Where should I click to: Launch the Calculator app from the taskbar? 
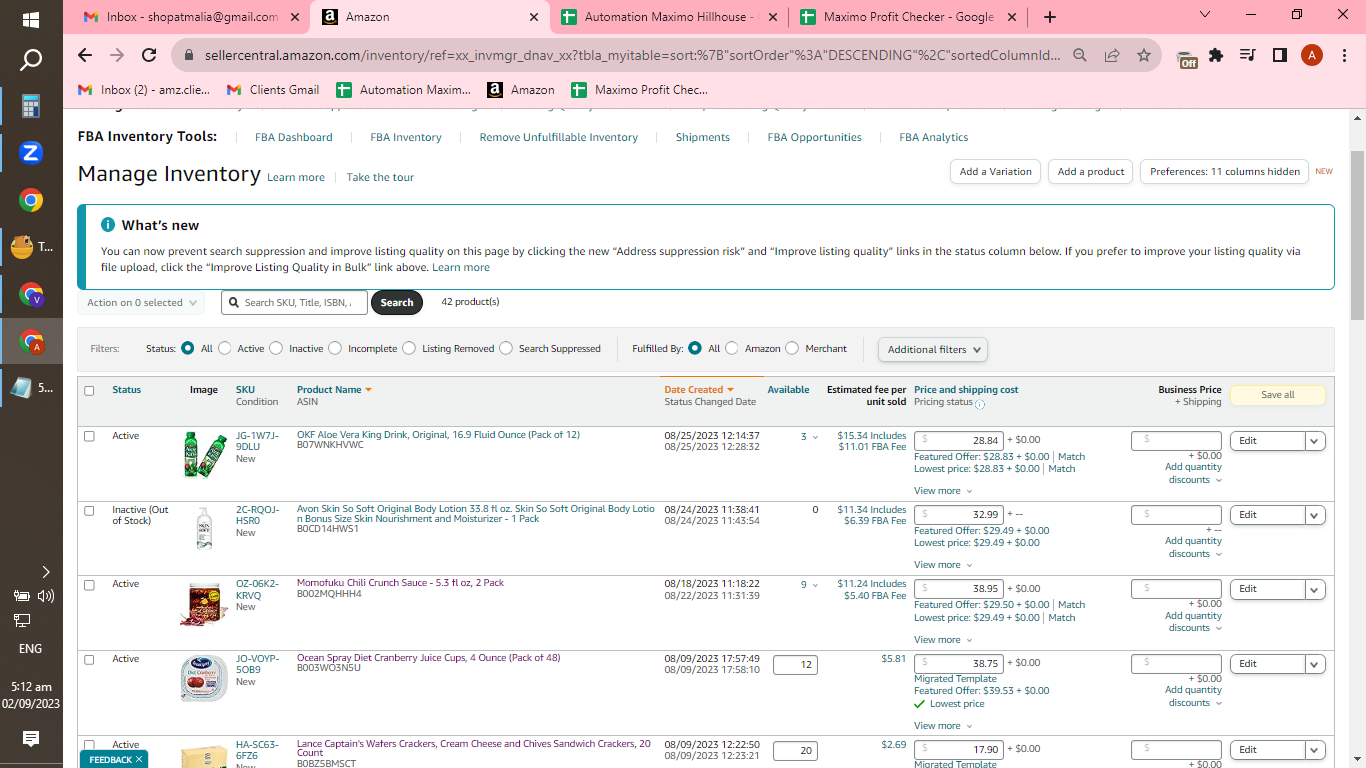31,106
